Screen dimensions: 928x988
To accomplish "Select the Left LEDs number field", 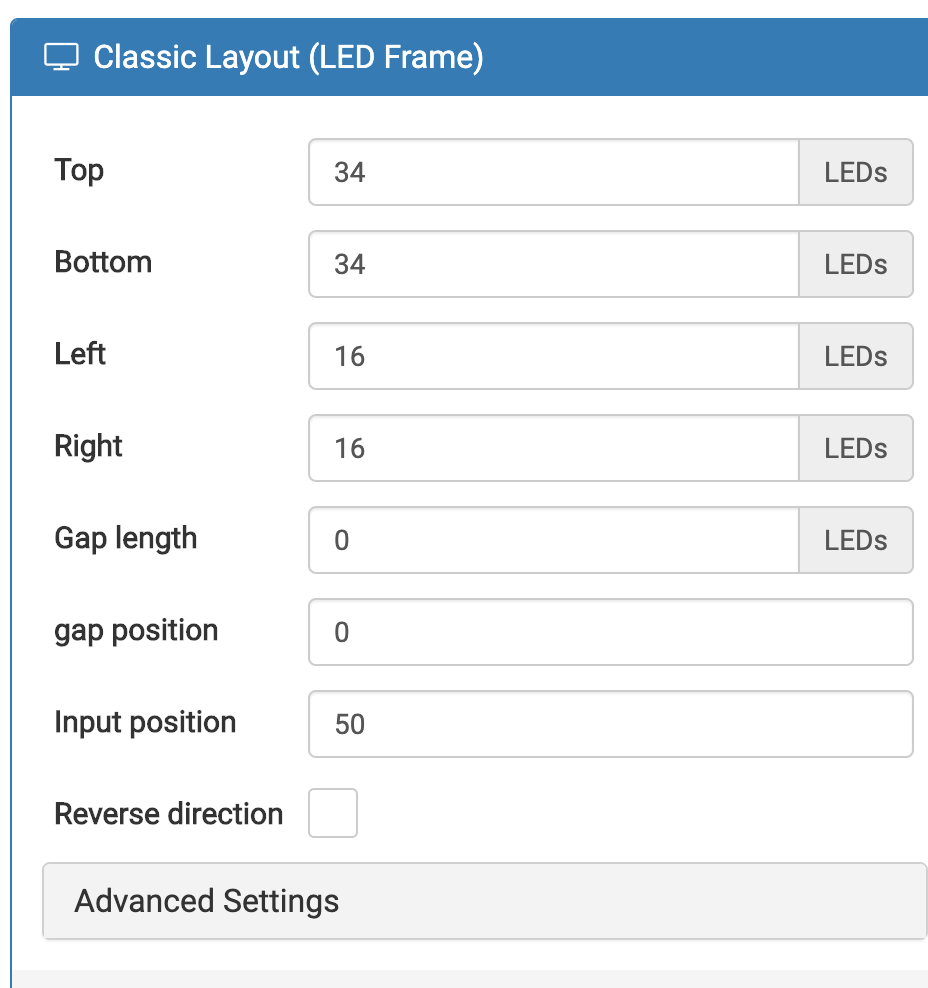I will 554,356.
